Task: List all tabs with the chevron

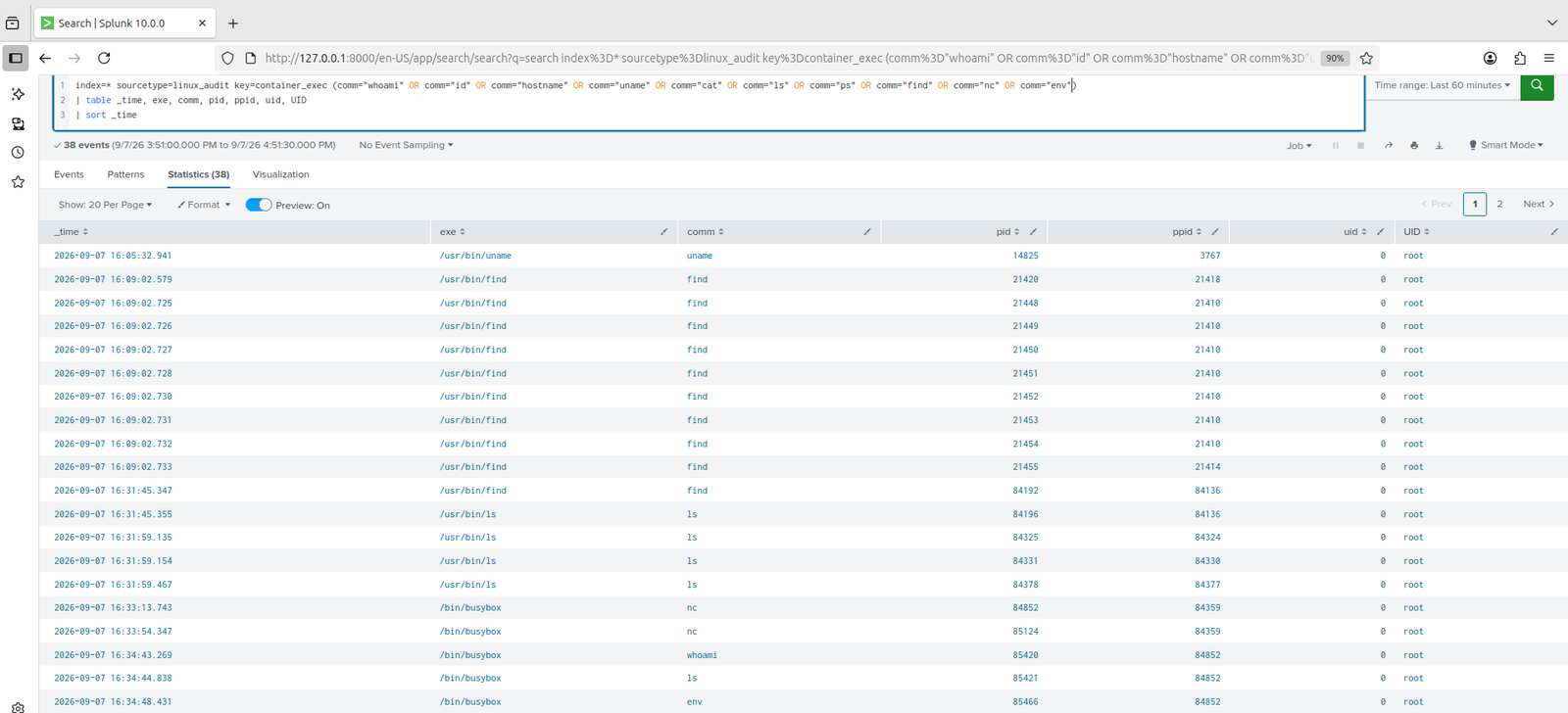Action: [x=1551, y=23]
